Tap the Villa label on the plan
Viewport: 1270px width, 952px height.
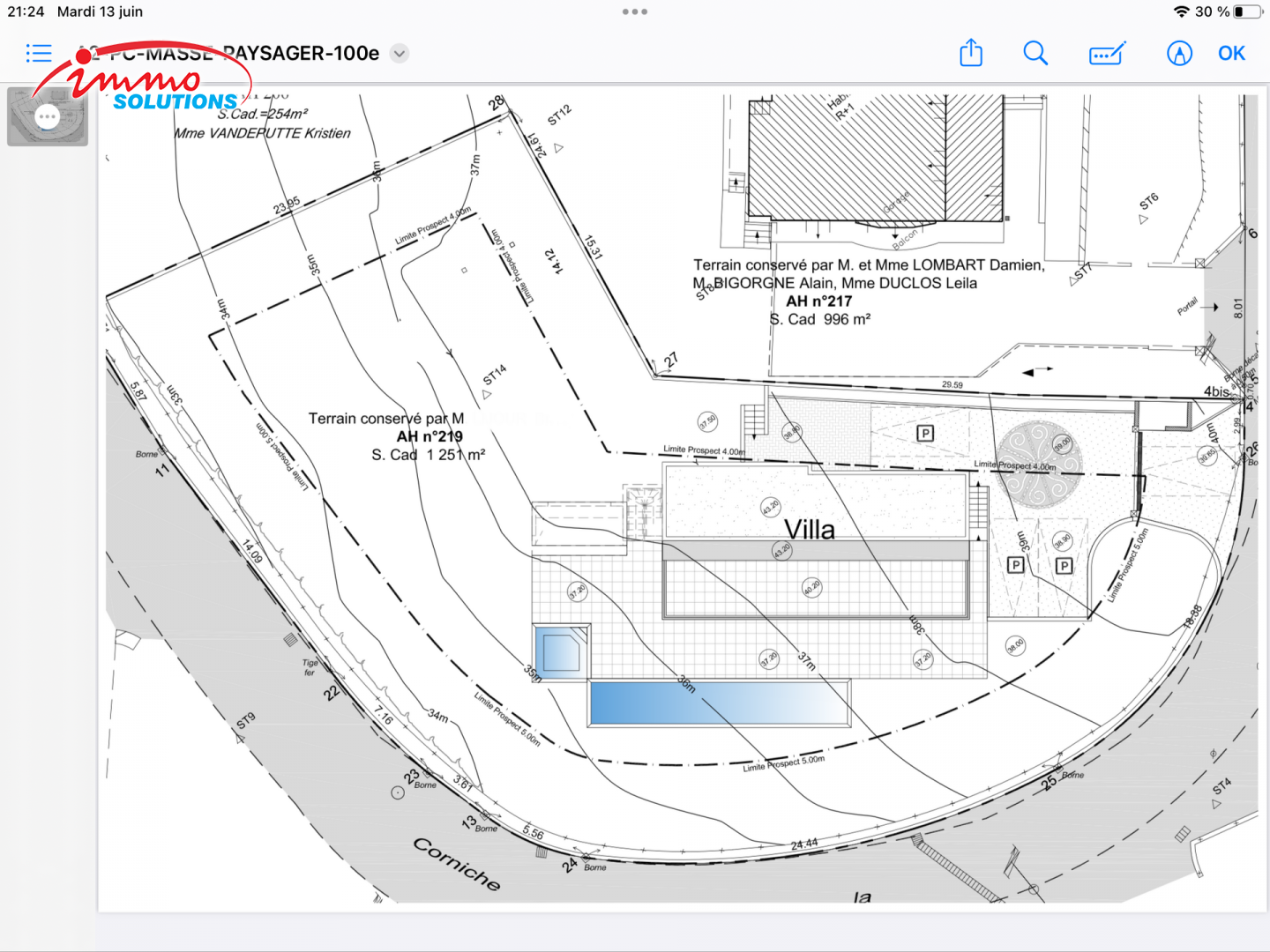(x=809, y=530)
